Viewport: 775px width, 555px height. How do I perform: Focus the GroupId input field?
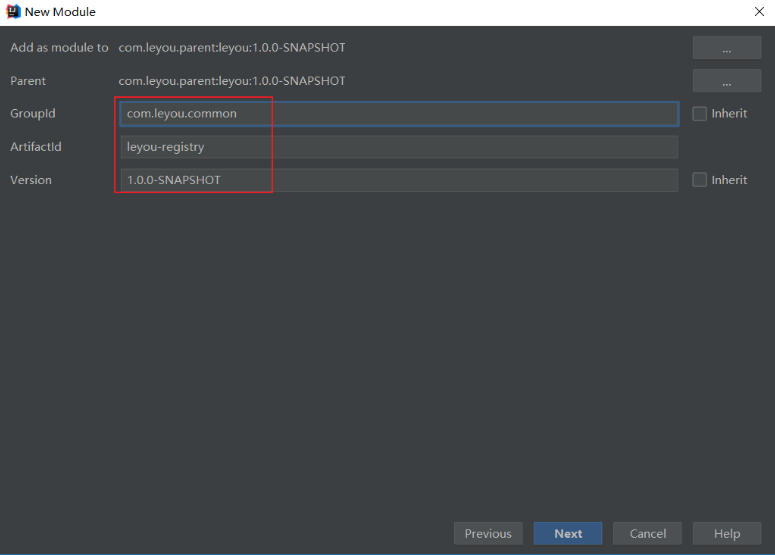pyautogui.click(x=399, y=114)
